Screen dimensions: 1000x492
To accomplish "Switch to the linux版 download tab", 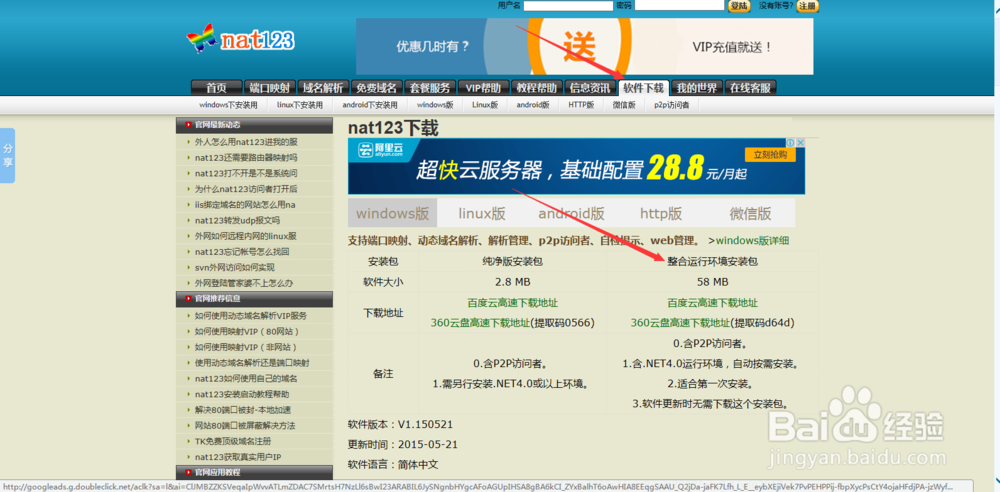I will tap(482, 213).
